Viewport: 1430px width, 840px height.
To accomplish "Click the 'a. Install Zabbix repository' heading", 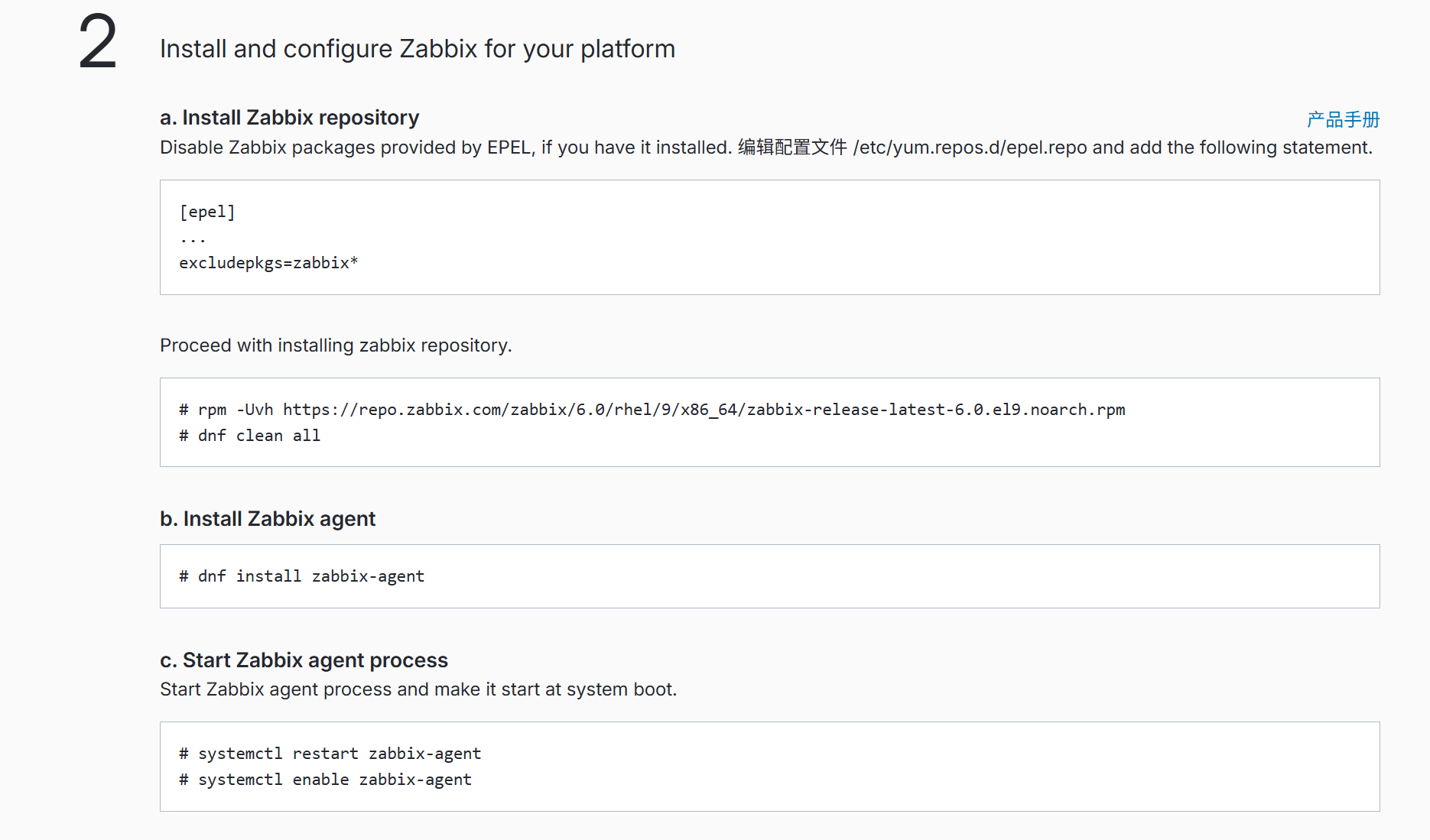I will [x=289, y=118].
